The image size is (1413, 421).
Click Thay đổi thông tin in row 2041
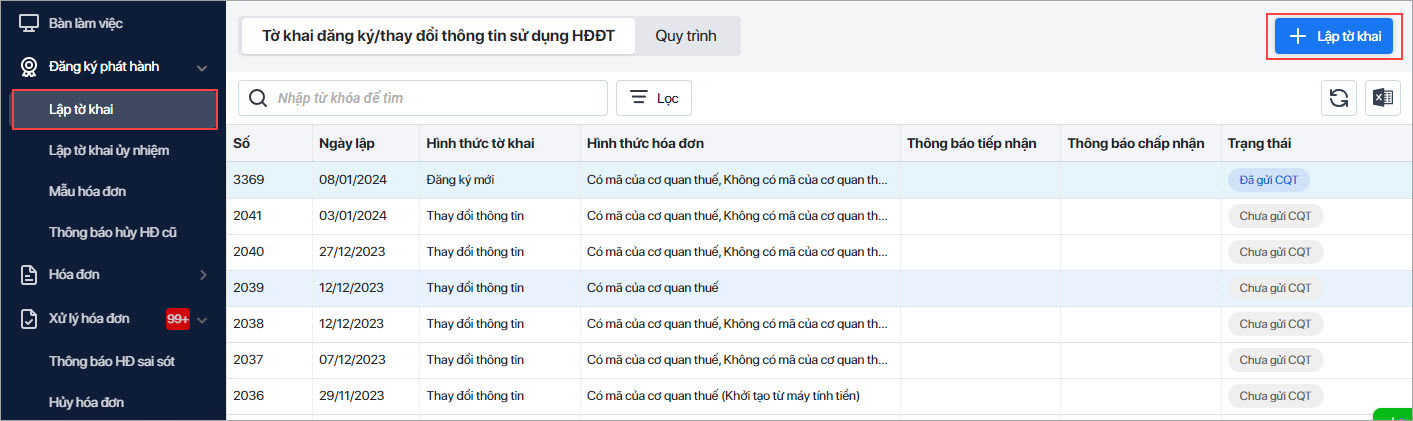click(475, 215)
